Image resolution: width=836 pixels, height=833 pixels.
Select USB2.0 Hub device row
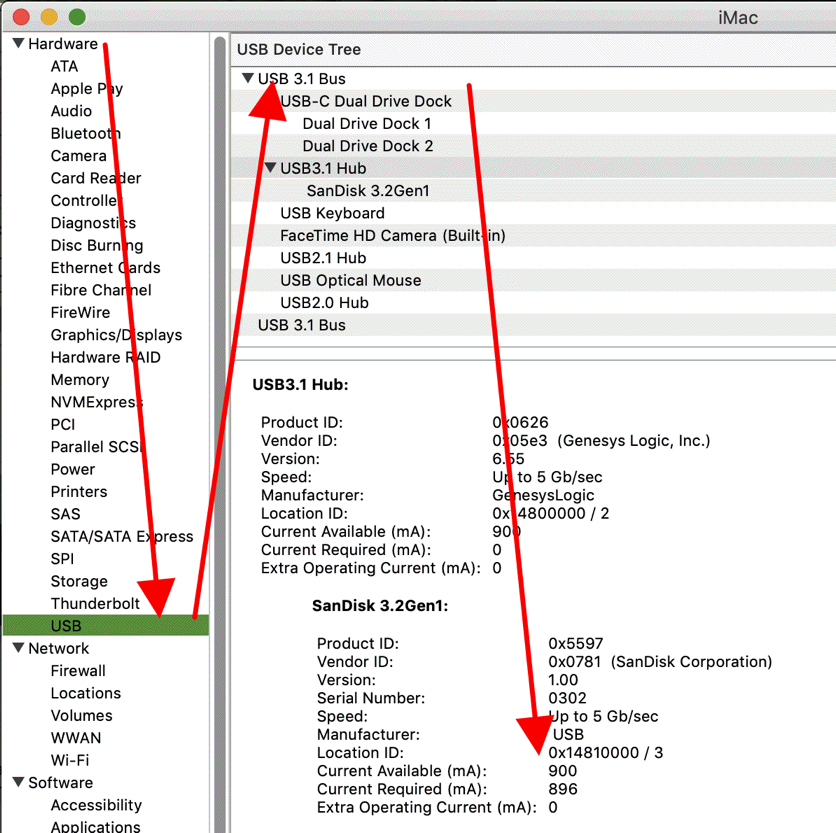click(533, 303)
